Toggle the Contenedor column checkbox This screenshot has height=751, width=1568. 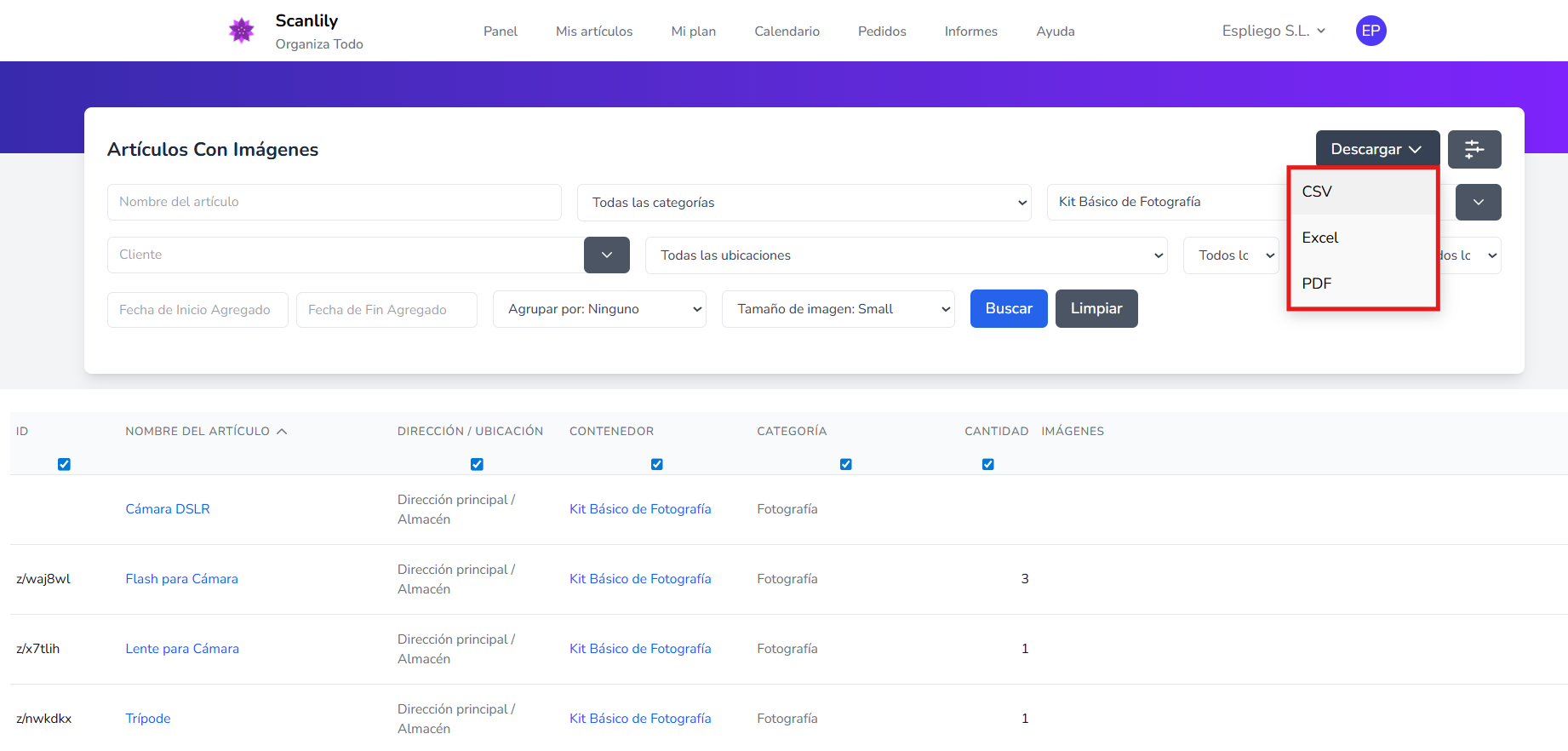coord(656,464)
